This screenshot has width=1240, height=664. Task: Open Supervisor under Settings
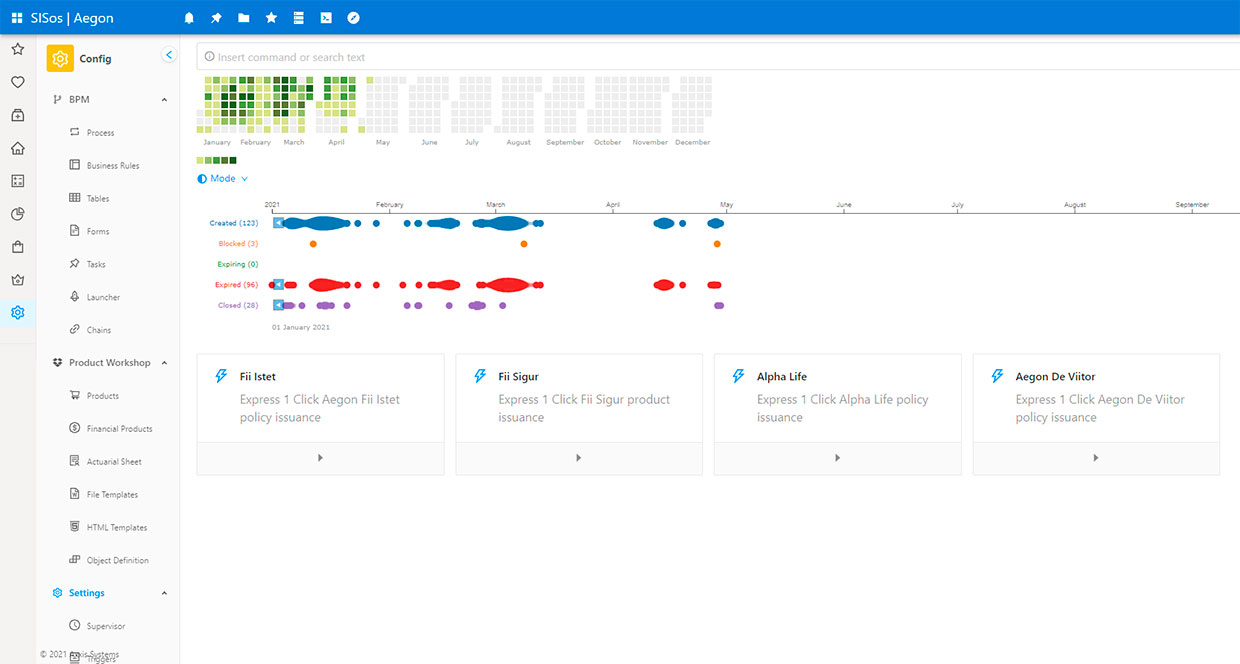[x=108, y=626]
